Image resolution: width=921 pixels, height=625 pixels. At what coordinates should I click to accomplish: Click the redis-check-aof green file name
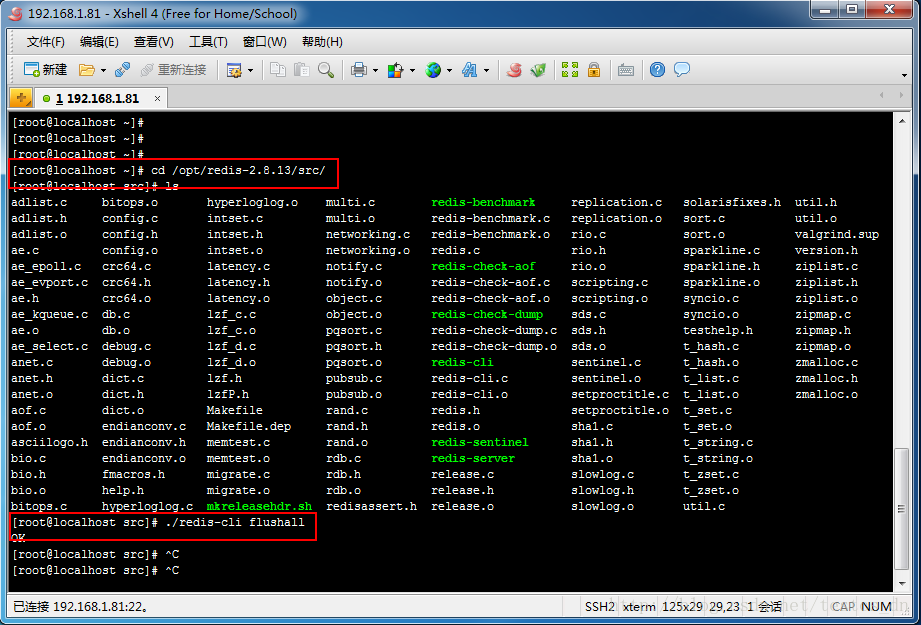point(483,266)
